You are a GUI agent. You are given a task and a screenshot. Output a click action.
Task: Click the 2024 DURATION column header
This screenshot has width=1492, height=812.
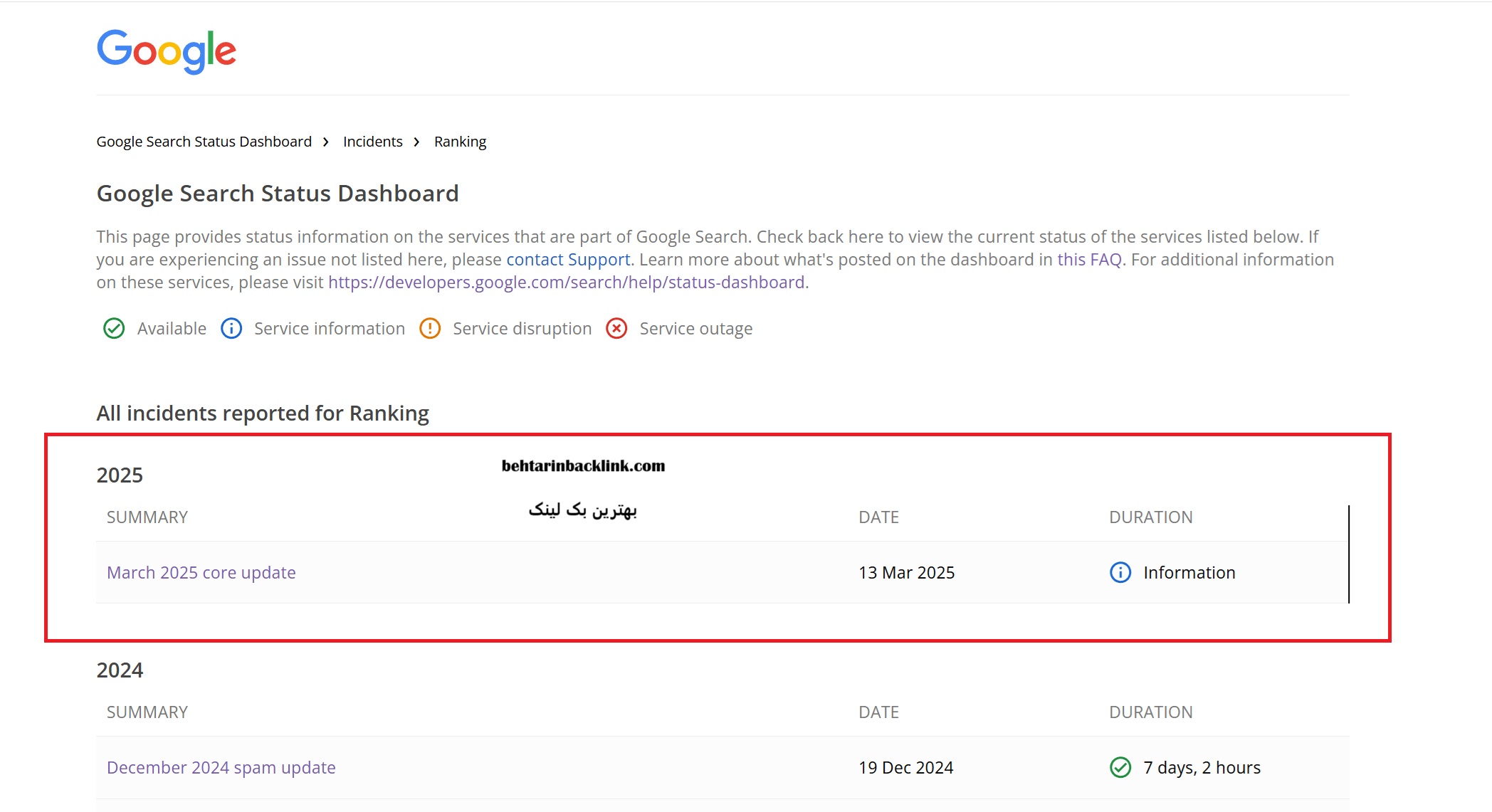click(1150, 712)
